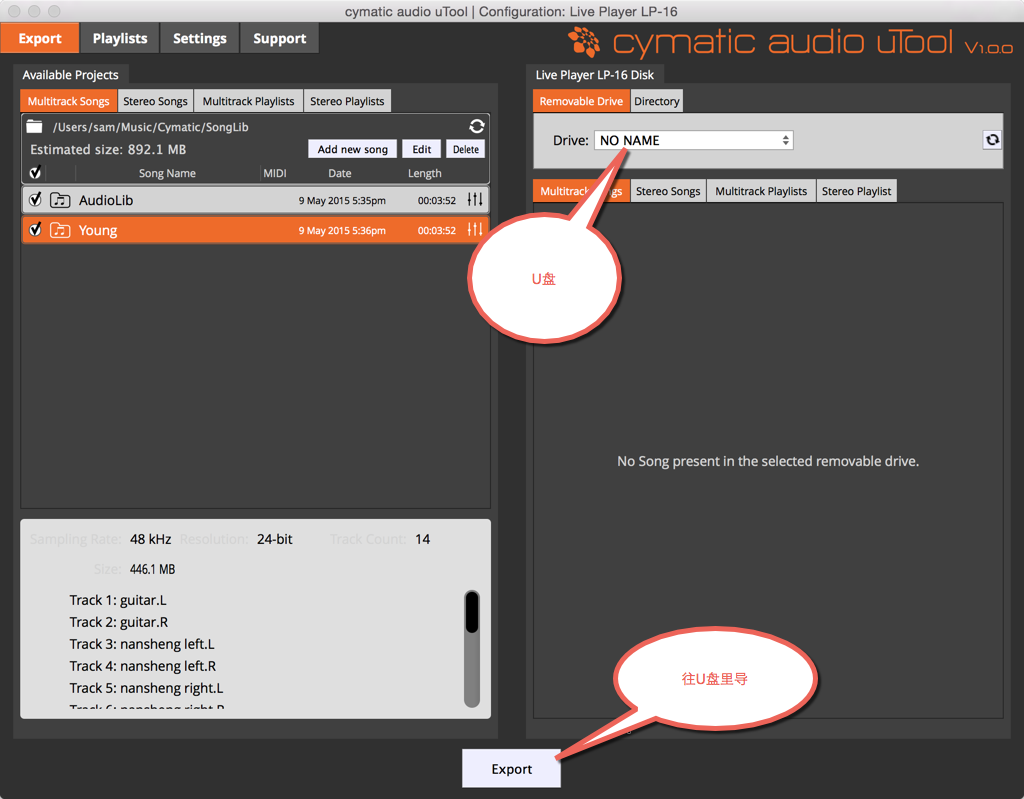Select Stereo Playlist tab in Live Player disk
The width and height of the screenshot is (1024, 799).
pyautogui.click(x=857, y=191)
